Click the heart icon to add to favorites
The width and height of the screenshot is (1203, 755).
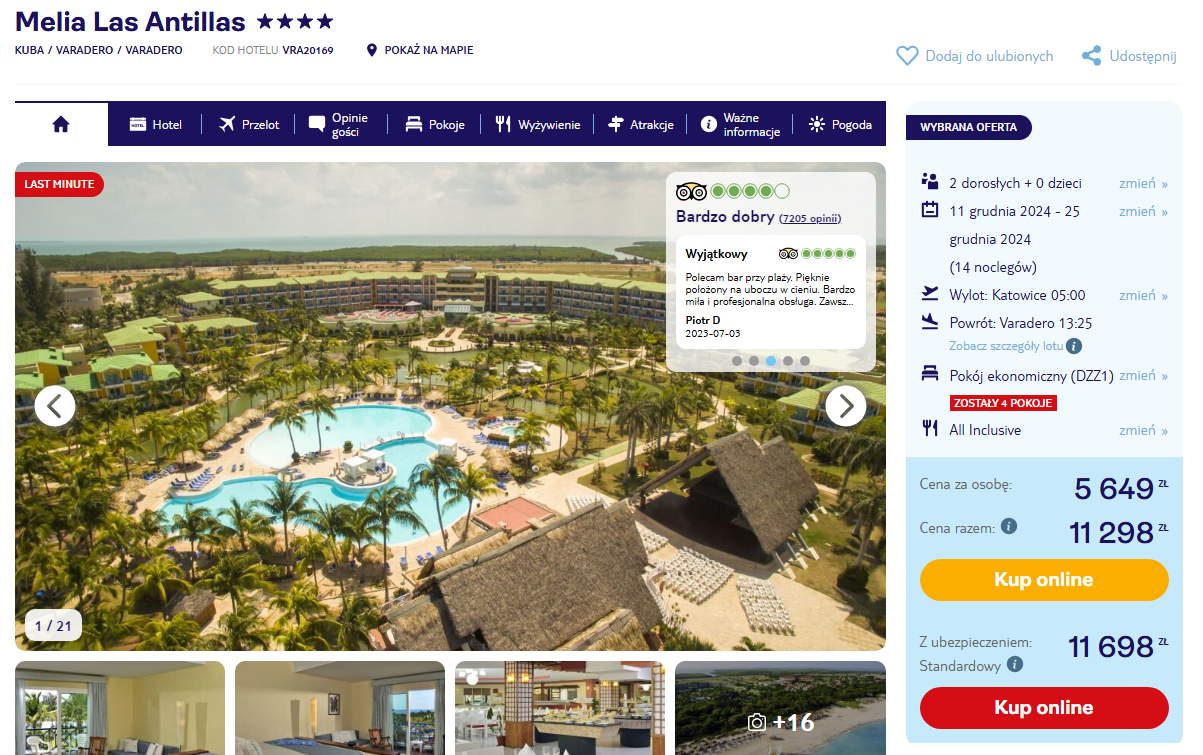[x=907, y=56]
